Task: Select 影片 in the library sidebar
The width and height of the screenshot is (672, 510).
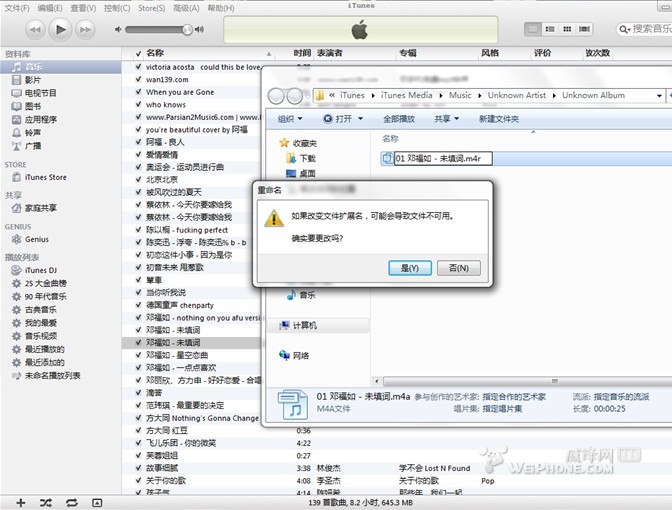Action: pos(33,80)
